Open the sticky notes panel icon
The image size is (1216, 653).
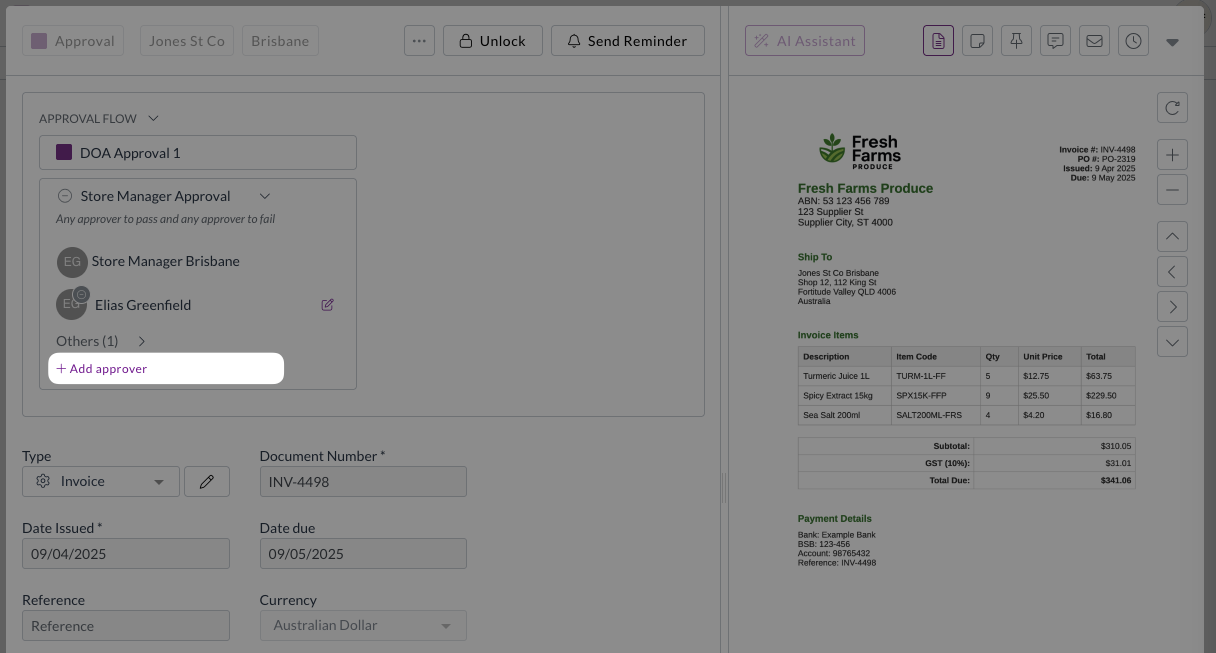click(977, 41)
